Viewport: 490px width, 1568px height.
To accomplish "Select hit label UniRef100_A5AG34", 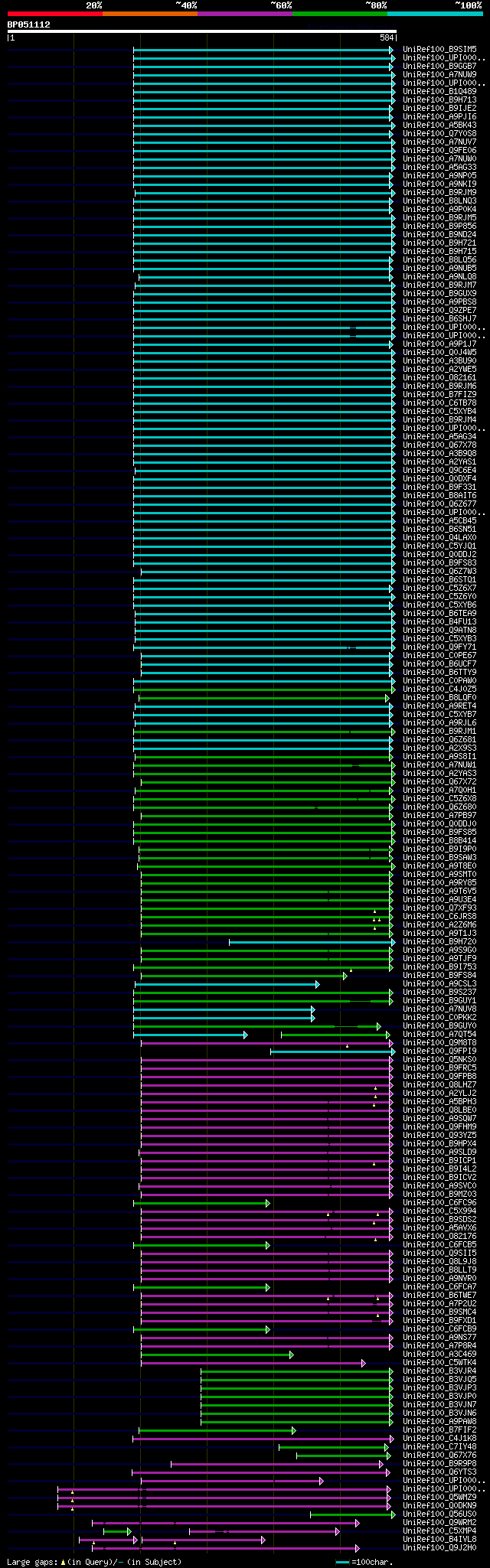I will 439,437.
